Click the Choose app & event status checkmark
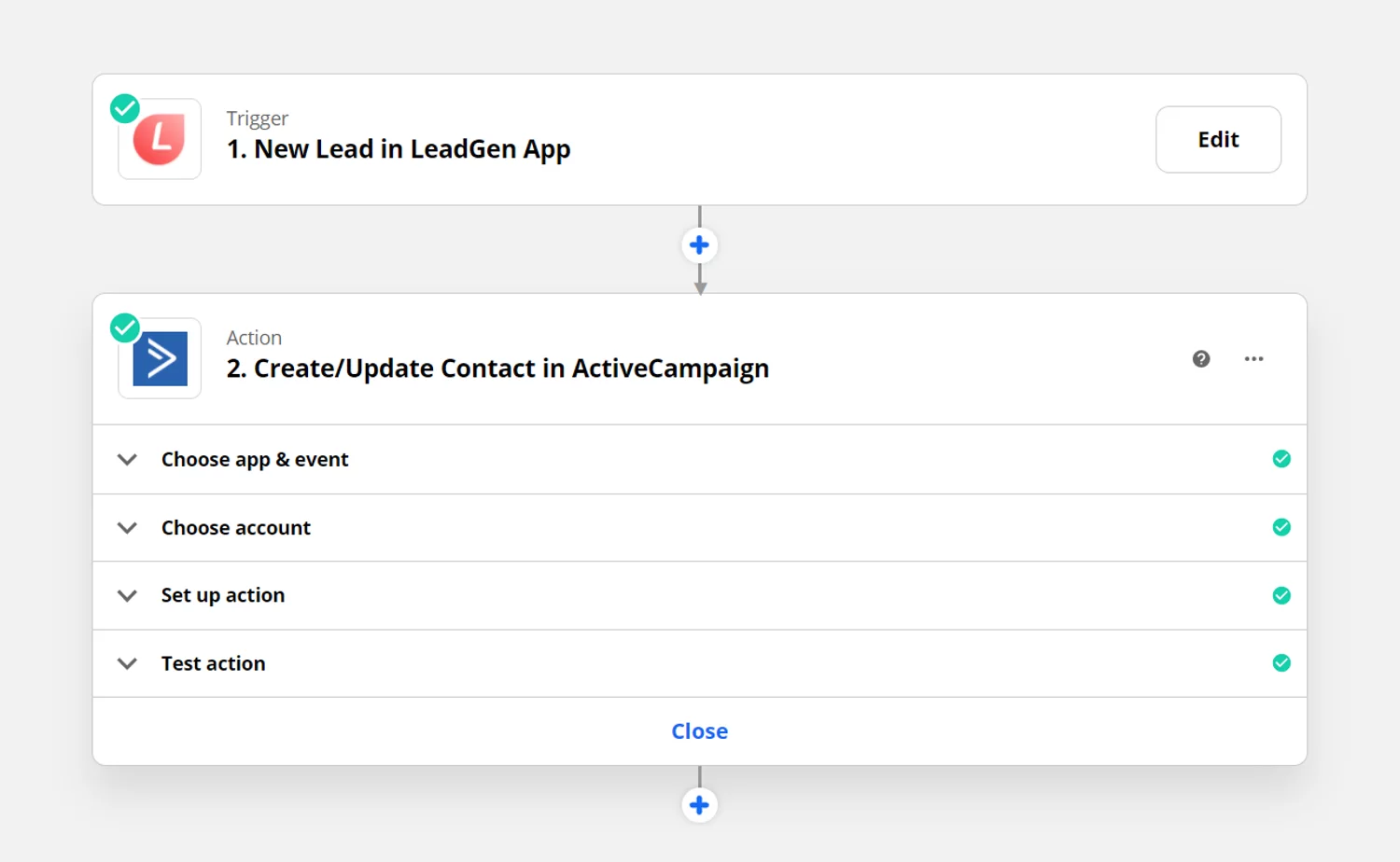 point(1281,459)
